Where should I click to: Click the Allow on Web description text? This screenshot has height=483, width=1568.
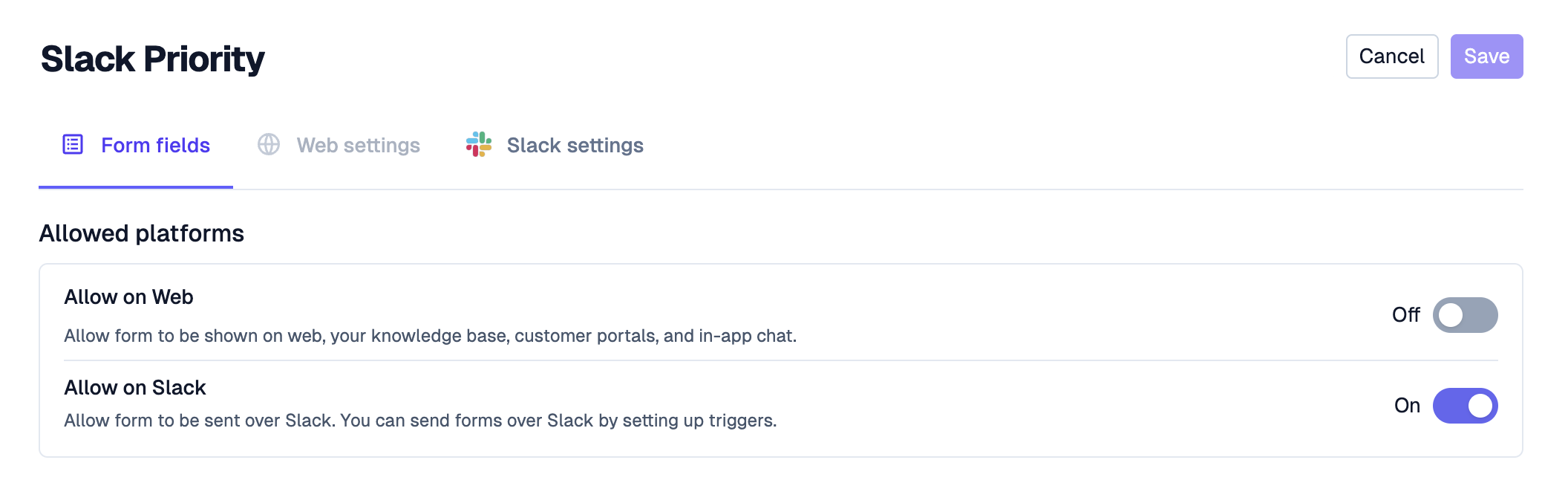coord(430,336)
